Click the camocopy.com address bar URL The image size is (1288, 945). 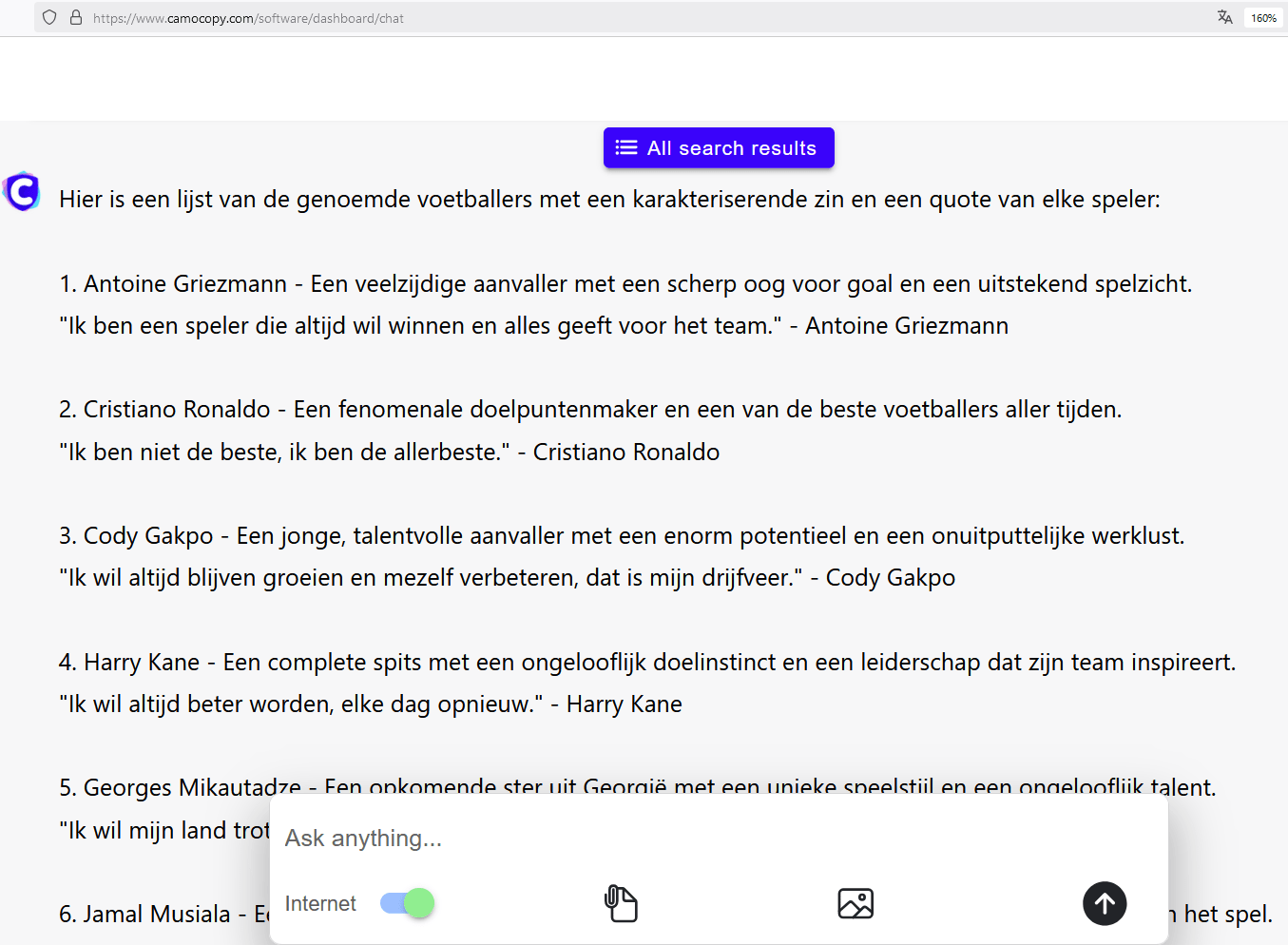[248, 18]
